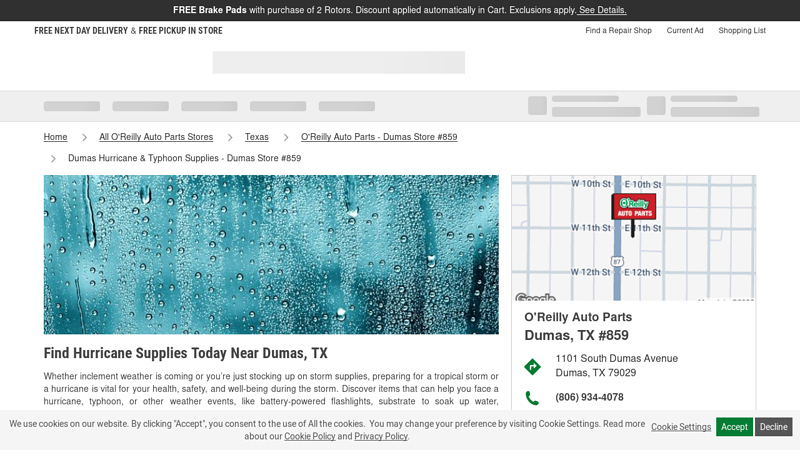
Task: Click the rainy window hero image
Action: pyautogui.click(x=271, y=255)
